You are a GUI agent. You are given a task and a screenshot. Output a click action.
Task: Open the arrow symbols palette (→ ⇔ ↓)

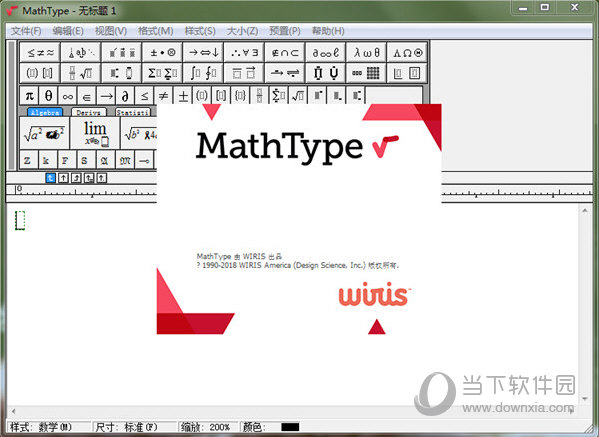click(203, 52)
